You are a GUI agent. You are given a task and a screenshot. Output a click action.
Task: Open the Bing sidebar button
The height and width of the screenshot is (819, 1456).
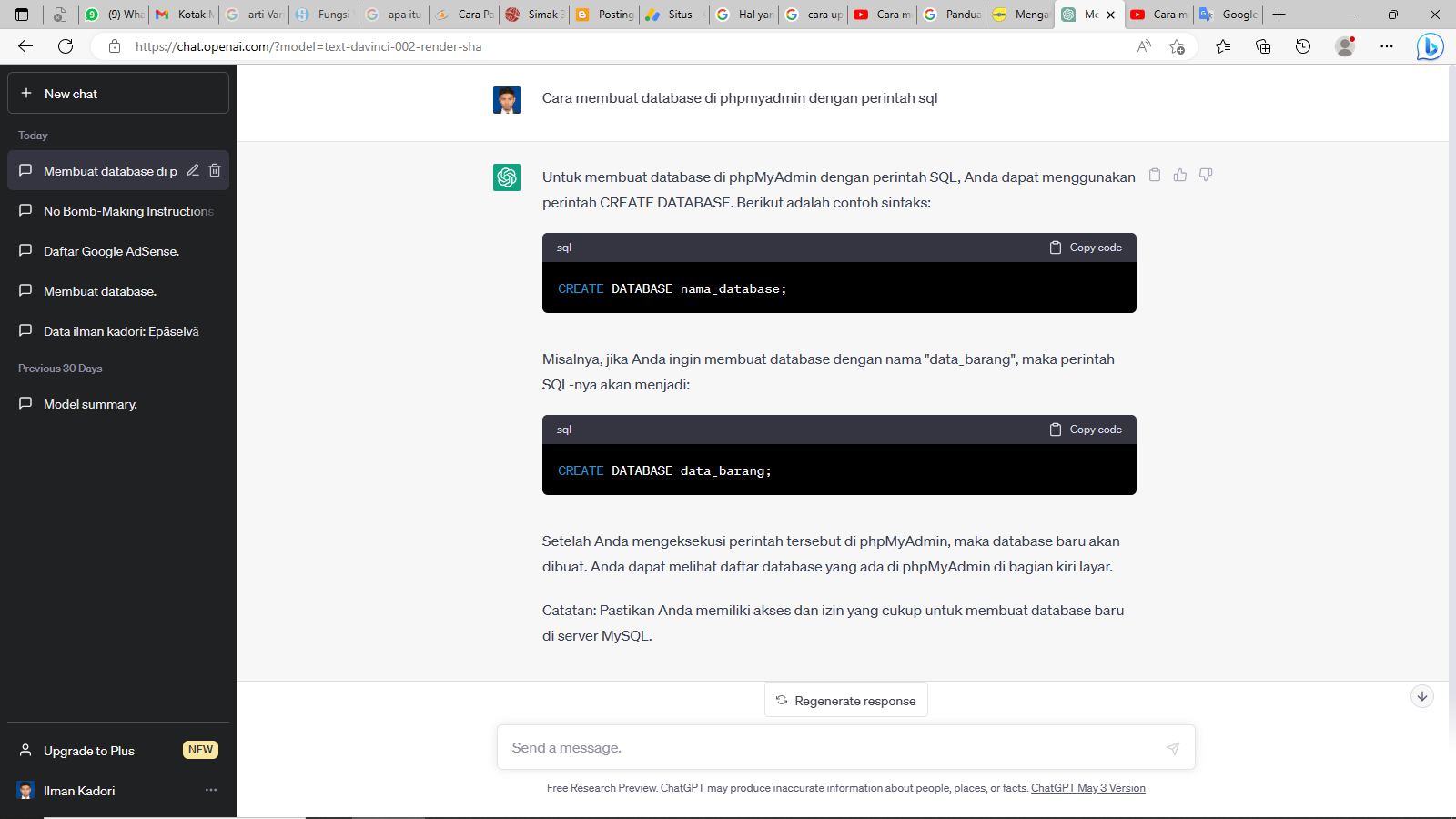(1430, 46)
